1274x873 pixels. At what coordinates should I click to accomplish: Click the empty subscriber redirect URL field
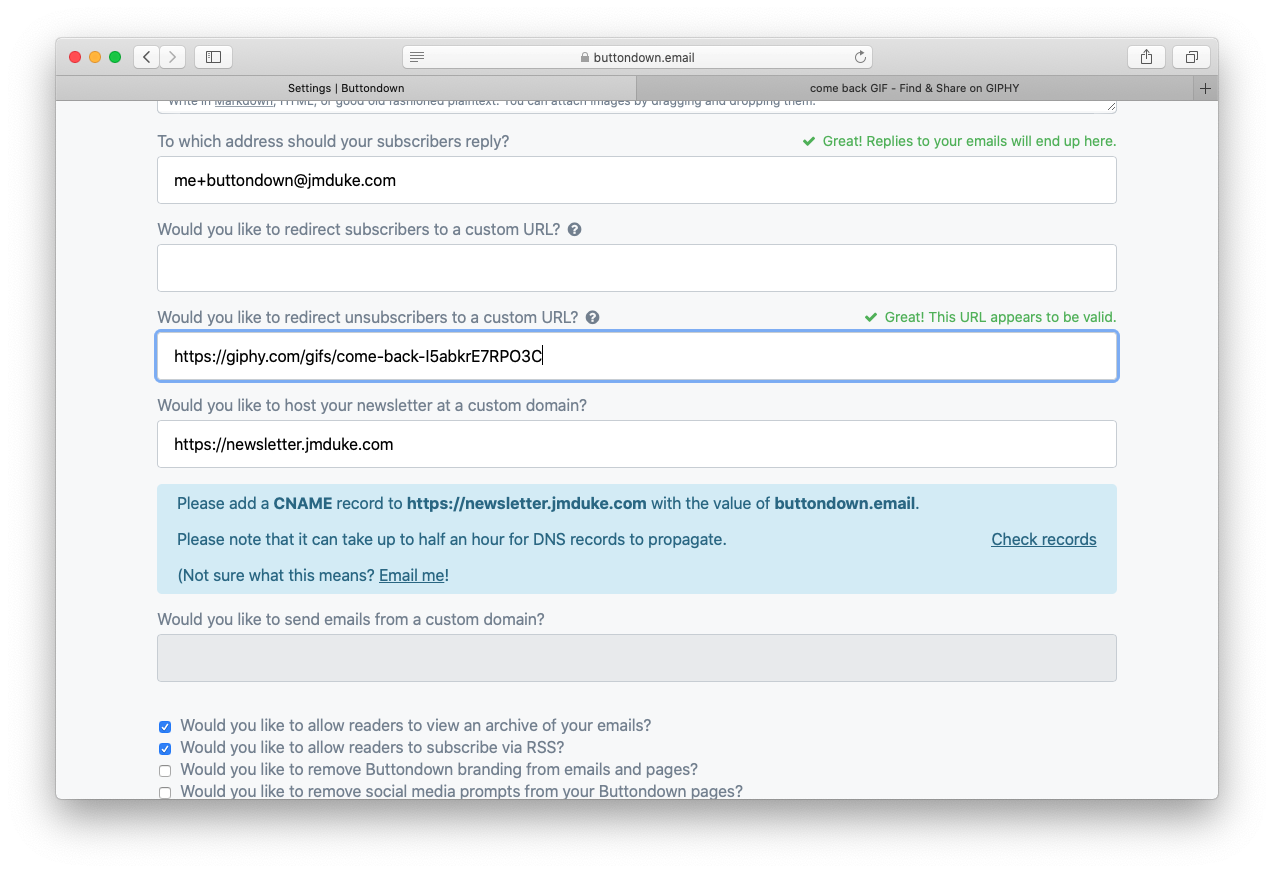[636, 268]
